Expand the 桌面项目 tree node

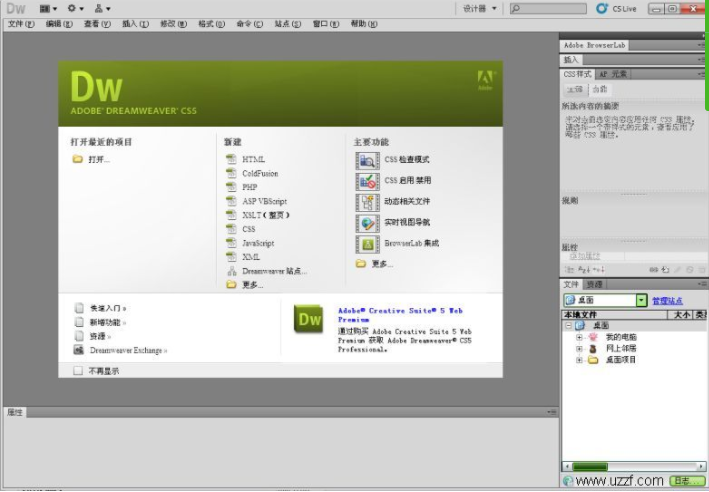point(579,360)
